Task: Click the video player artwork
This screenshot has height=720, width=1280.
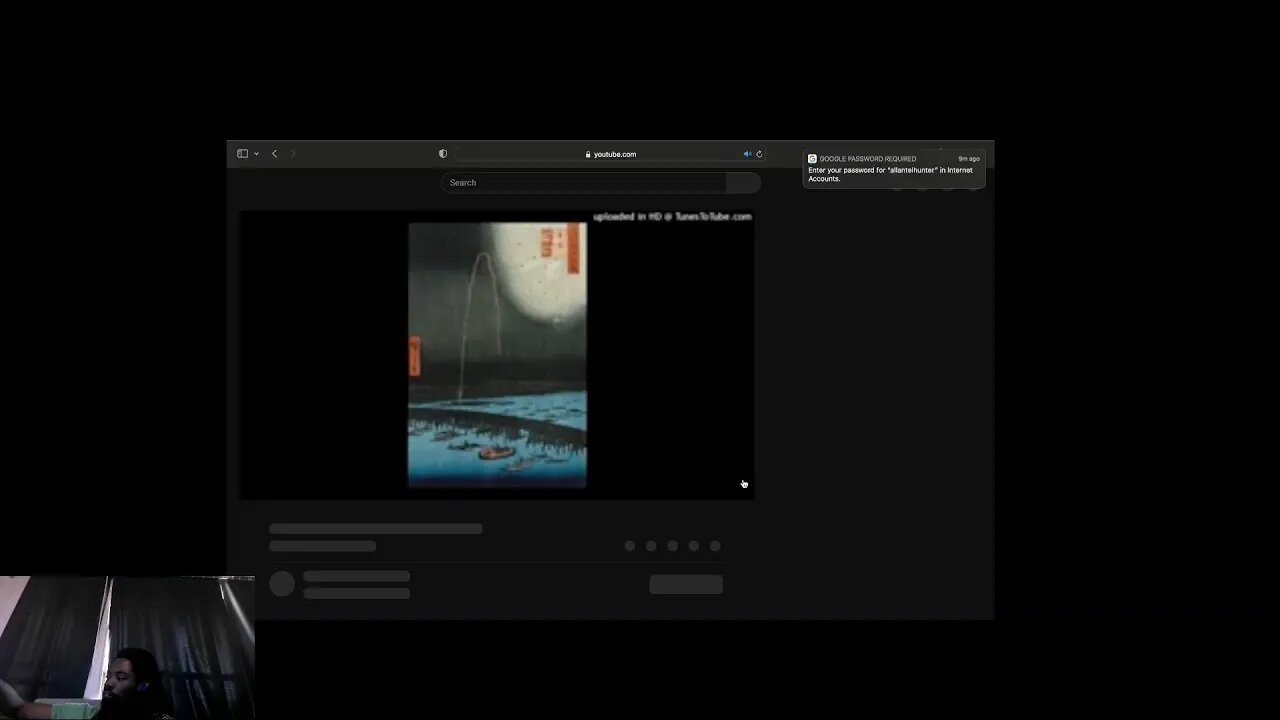Action: click(x=497, y=355)
